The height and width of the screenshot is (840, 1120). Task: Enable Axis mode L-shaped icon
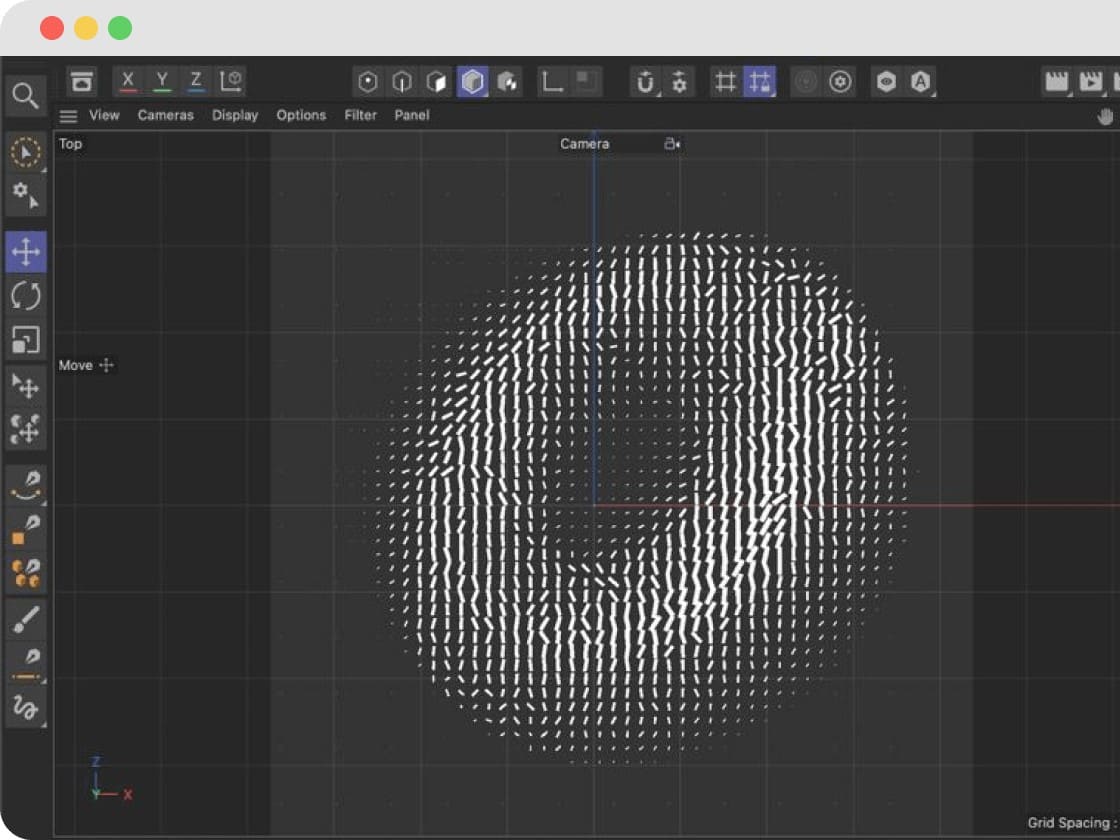pyautogui.click(x=552, y=82)
